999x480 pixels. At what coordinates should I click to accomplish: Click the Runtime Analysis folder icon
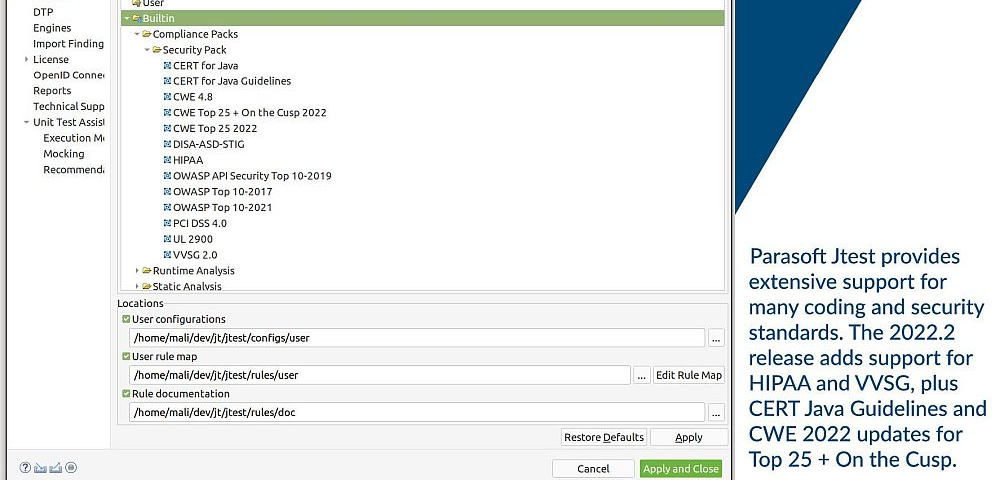147,270
